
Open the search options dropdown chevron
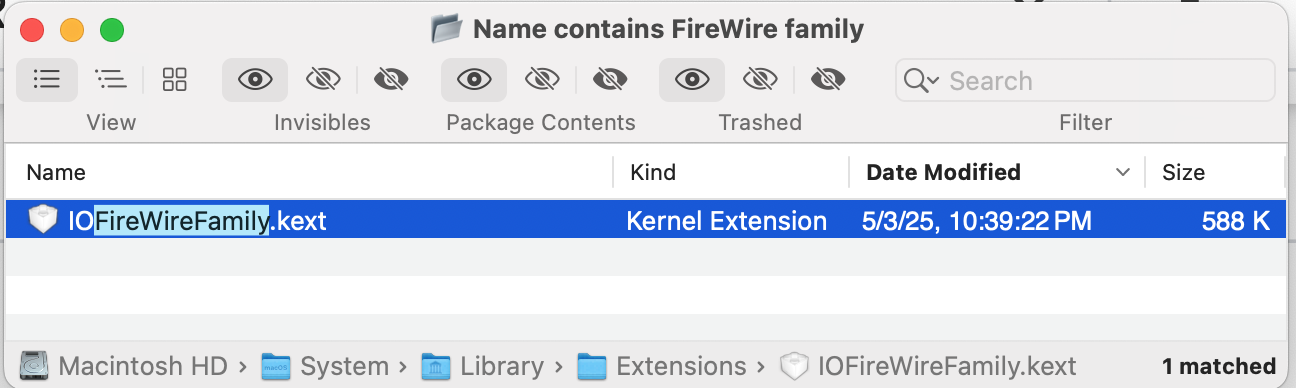click(x=932, y=82)
